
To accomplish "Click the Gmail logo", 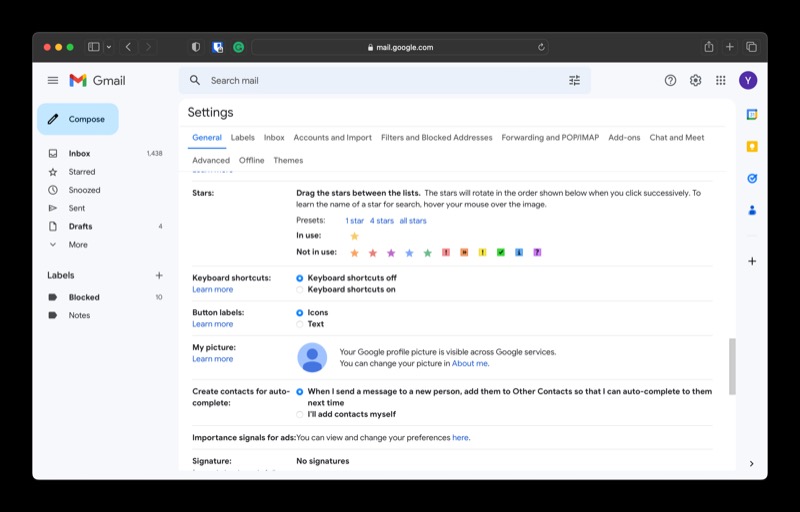I will [97, 81].
